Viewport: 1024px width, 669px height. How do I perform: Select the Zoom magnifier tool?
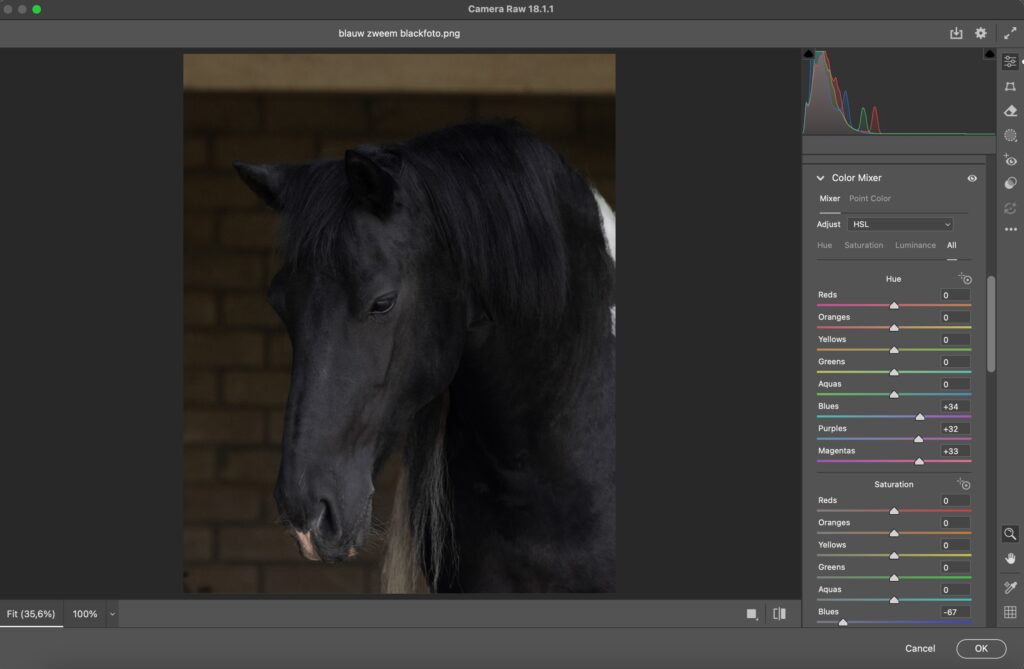coord(1010,534)
